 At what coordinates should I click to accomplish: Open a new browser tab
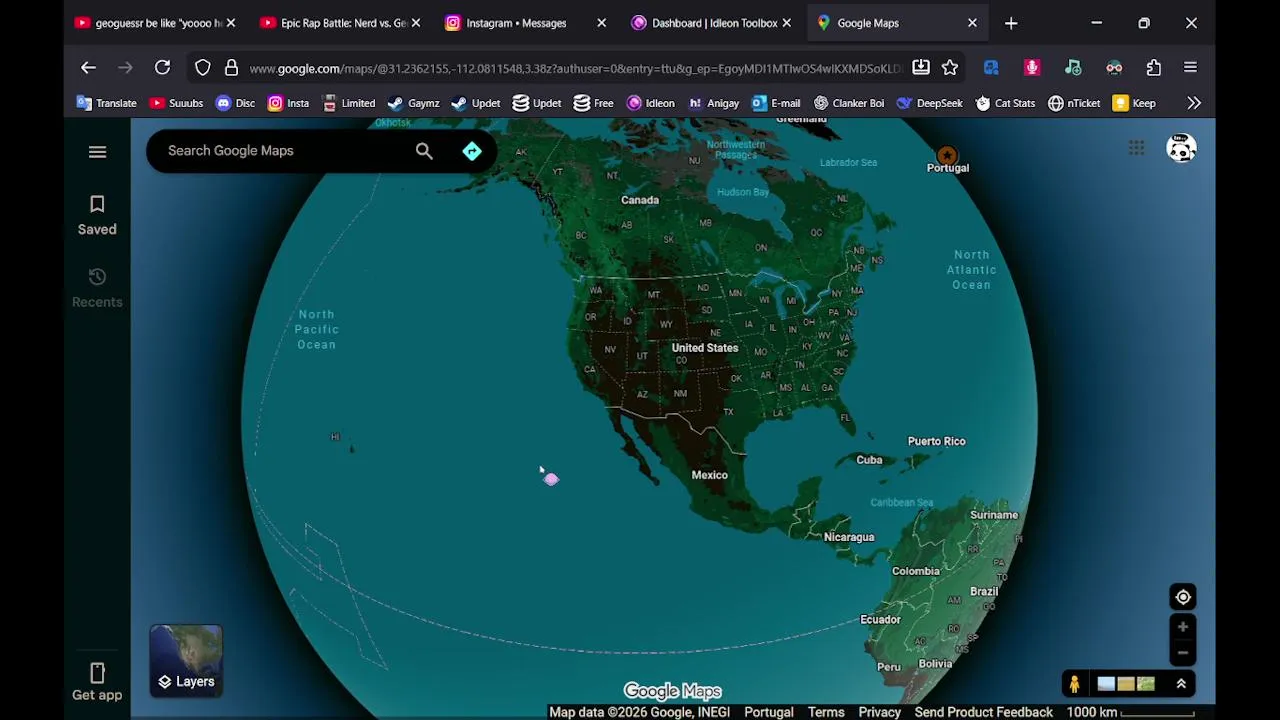pos(1011,23)
